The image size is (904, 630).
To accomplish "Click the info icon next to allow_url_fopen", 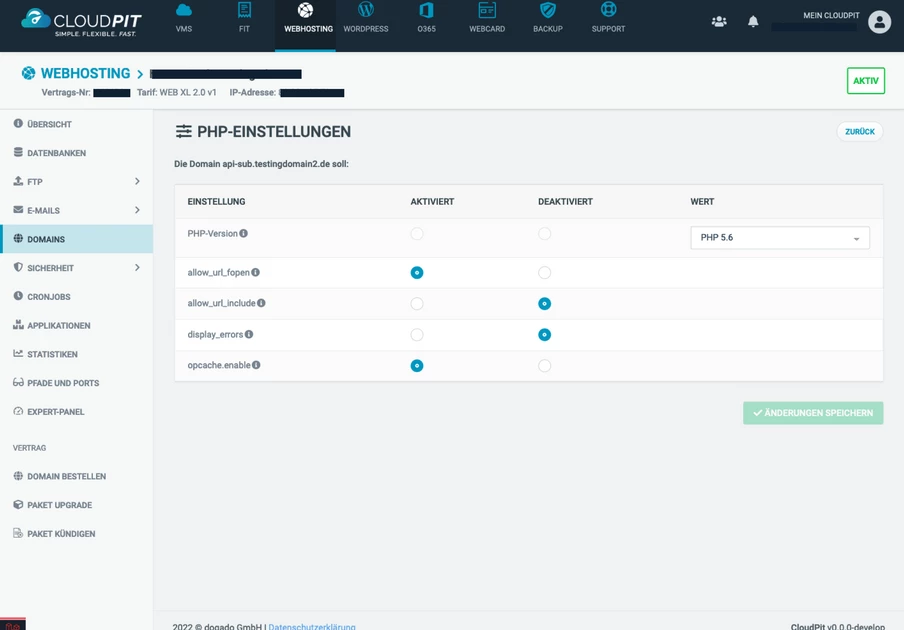I will point(256,272).
